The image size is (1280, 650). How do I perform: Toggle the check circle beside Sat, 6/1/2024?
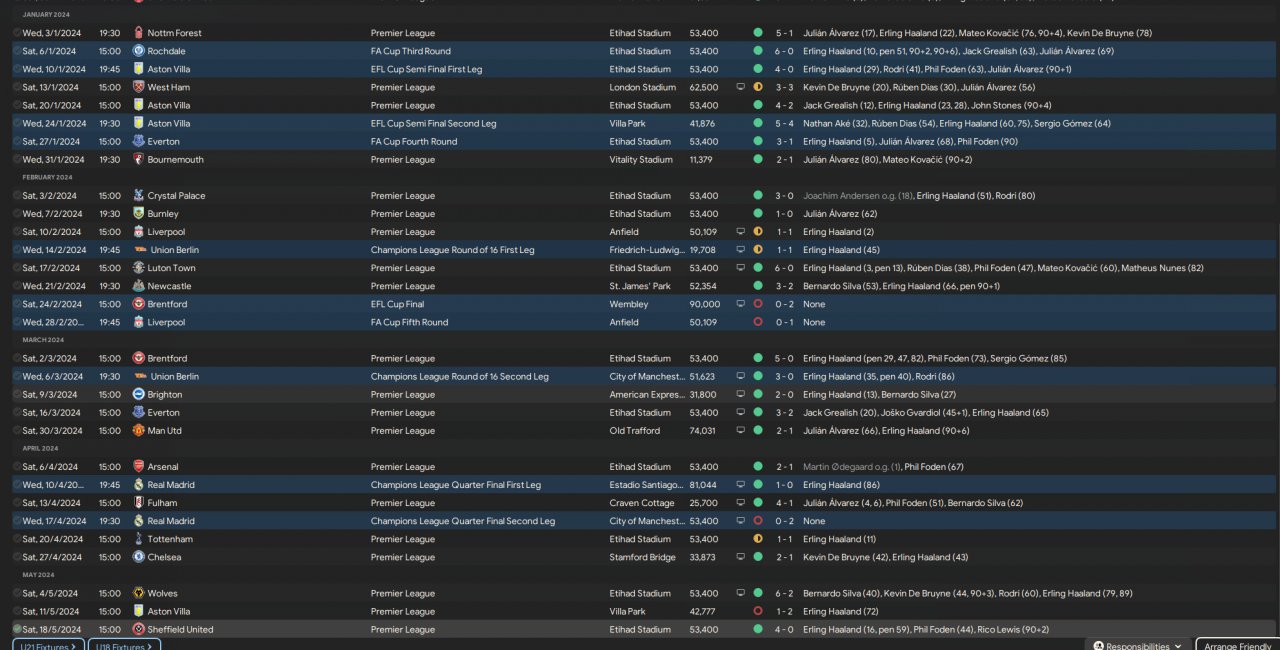[17, 51]
